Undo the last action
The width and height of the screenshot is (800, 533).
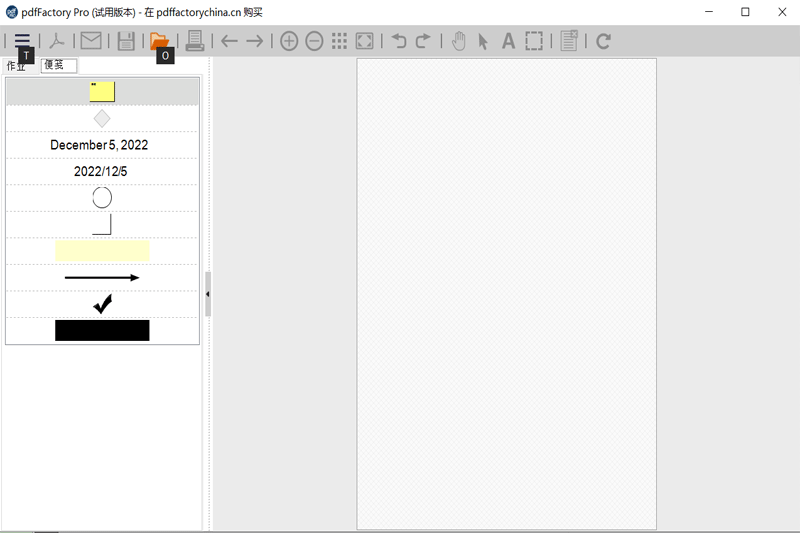click(x=399, y=41)
